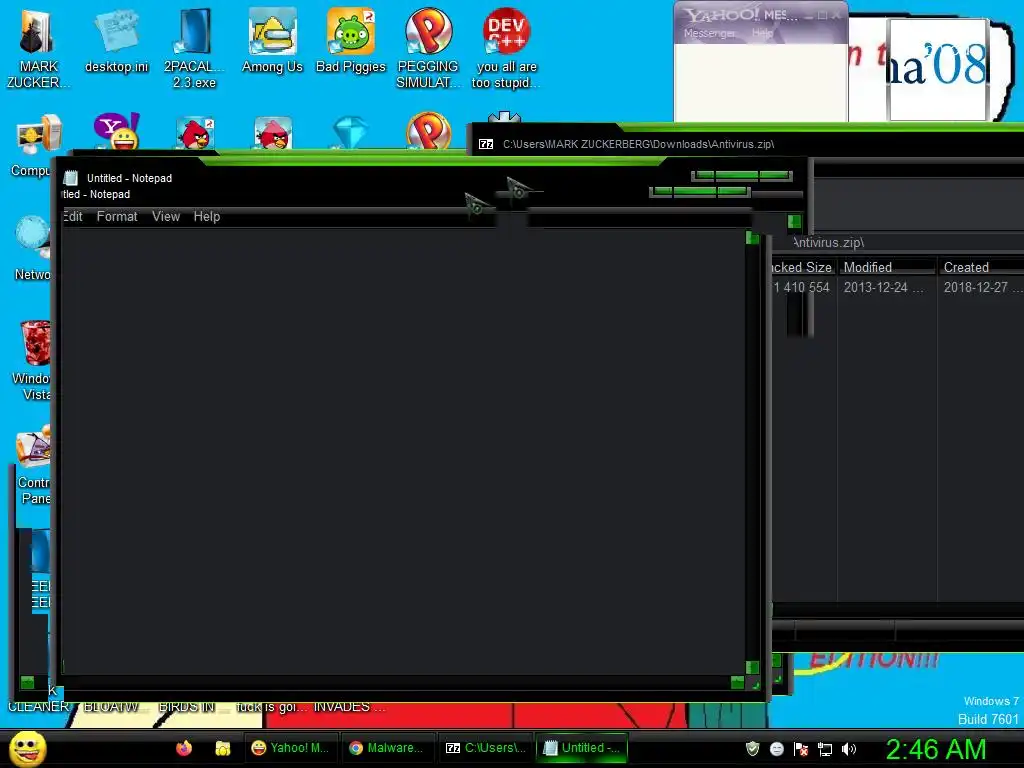Viewport: 1024px width, 768px height.
Task: Click the 7z icon in the Antivirus.zip title bar
Action: click(x=486, y=144)
